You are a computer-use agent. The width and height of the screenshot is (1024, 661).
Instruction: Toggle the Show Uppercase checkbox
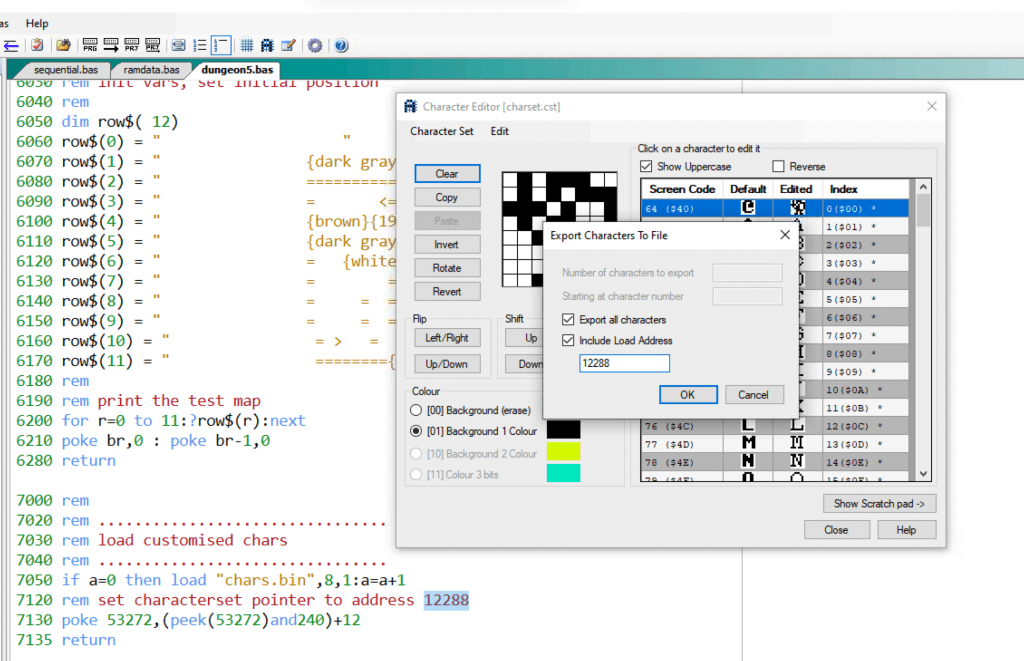point(646,167)
